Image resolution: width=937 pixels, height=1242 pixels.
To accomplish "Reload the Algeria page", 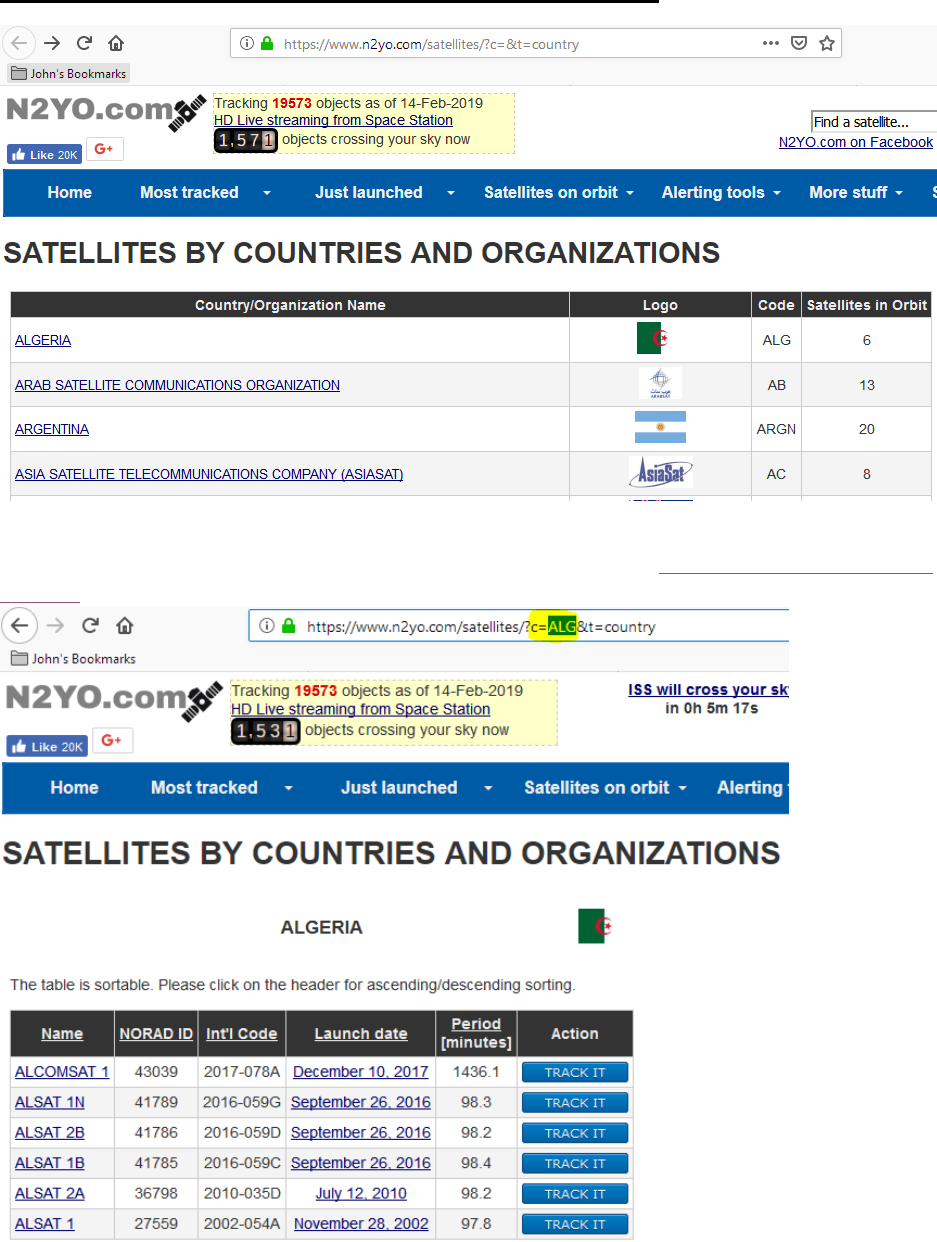I will [x=90, y=626].
